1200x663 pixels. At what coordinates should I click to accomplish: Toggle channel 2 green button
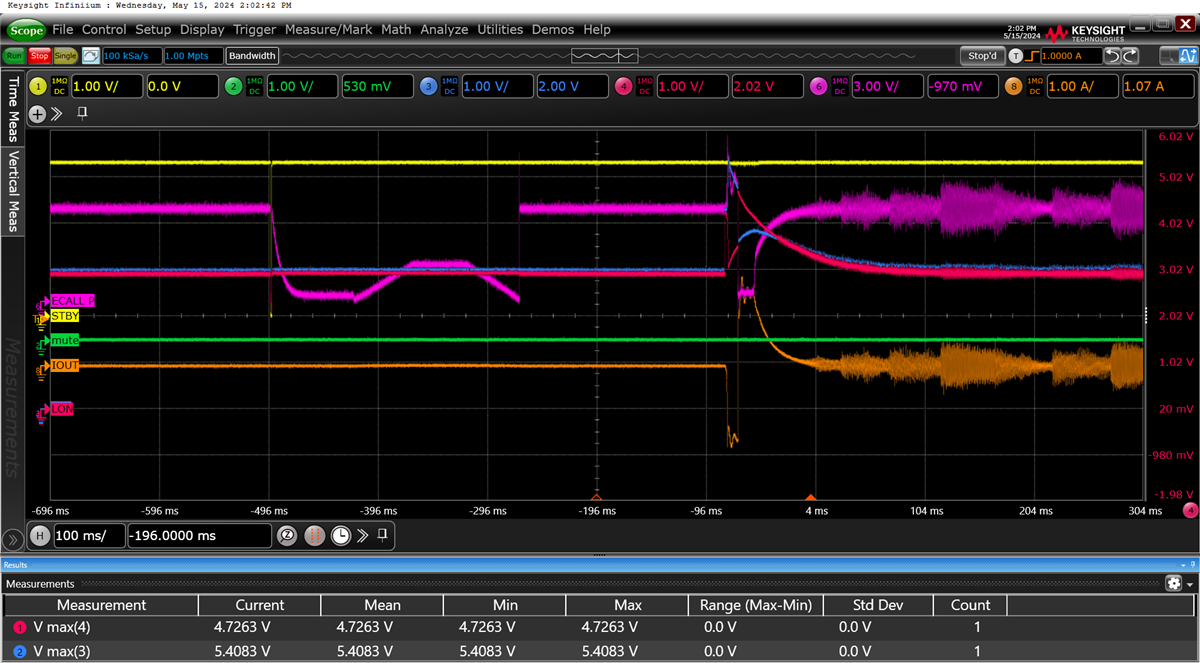coord(233,87)
